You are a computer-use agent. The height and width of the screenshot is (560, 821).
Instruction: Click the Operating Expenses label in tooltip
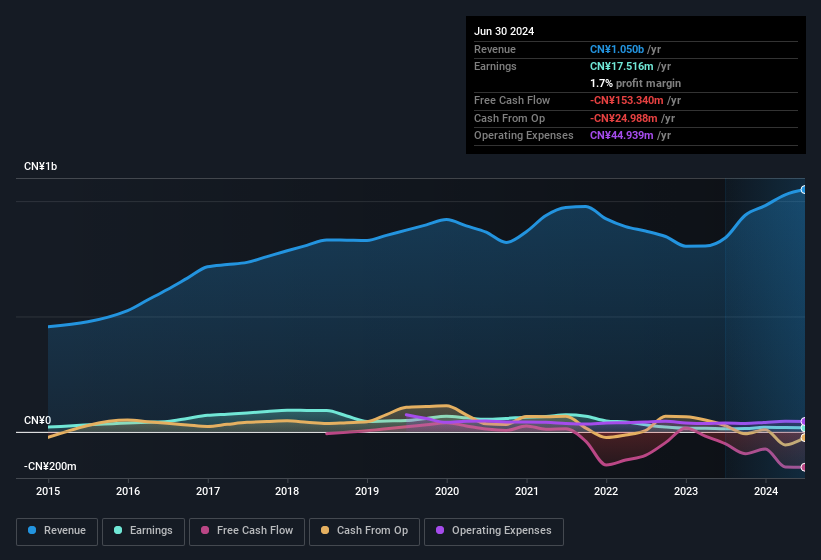(524, 136)
